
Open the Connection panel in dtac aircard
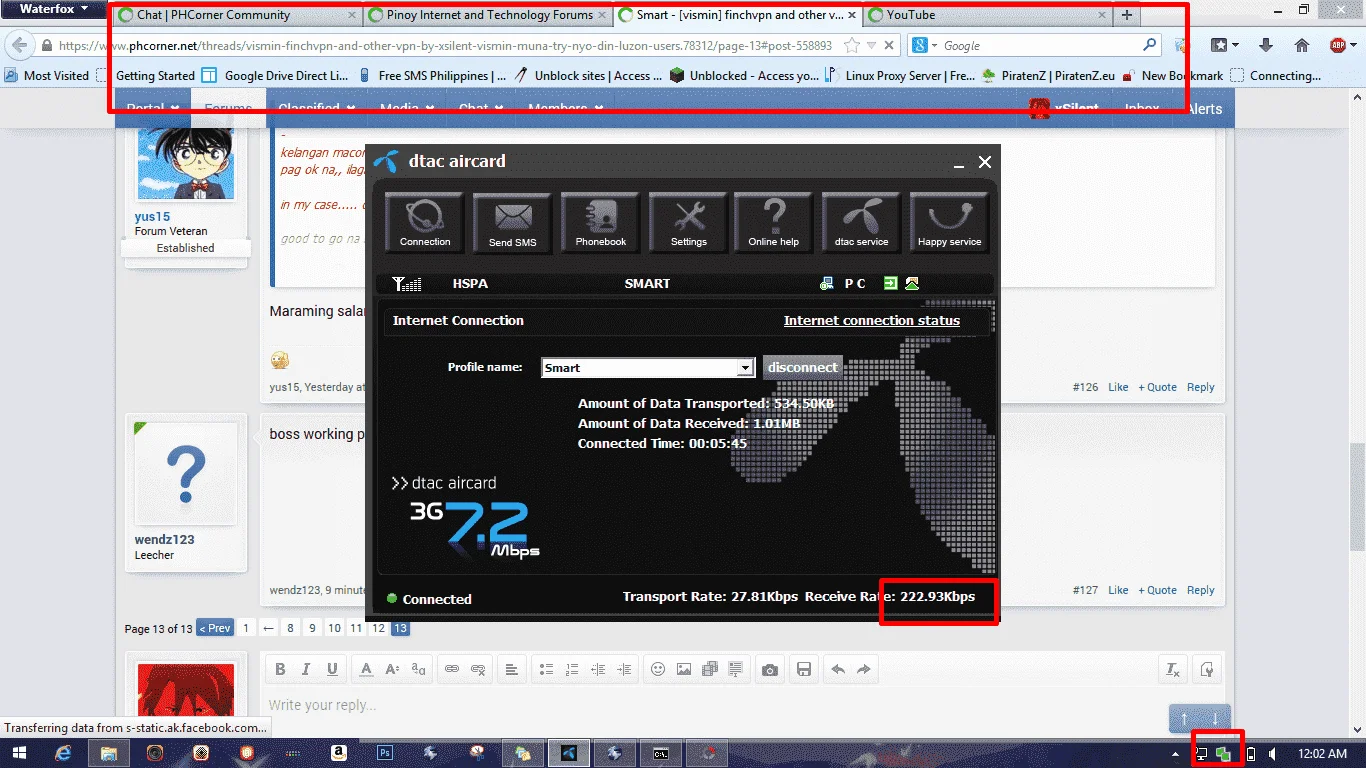(425, 222)
